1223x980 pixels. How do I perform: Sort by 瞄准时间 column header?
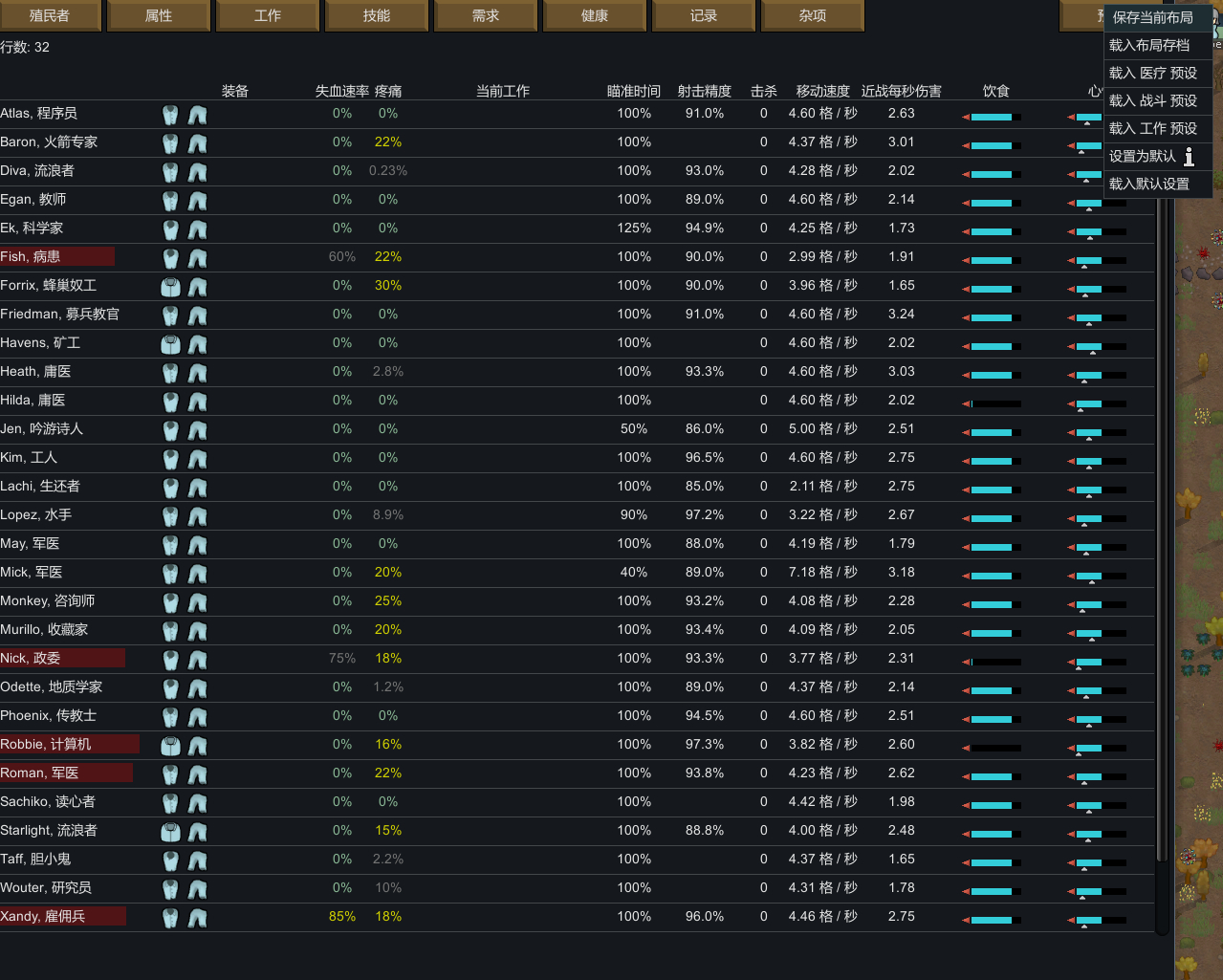634,91
